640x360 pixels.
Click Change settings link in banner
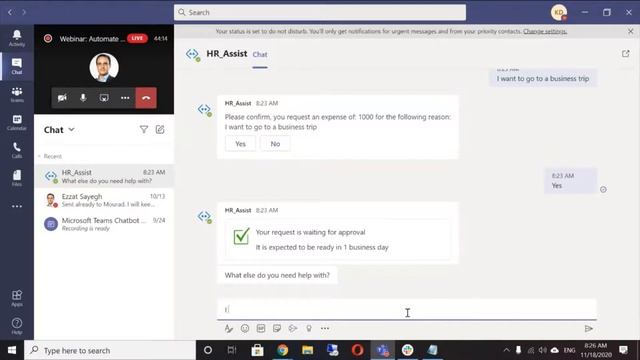pyautogui.click(x=545, y=31)
